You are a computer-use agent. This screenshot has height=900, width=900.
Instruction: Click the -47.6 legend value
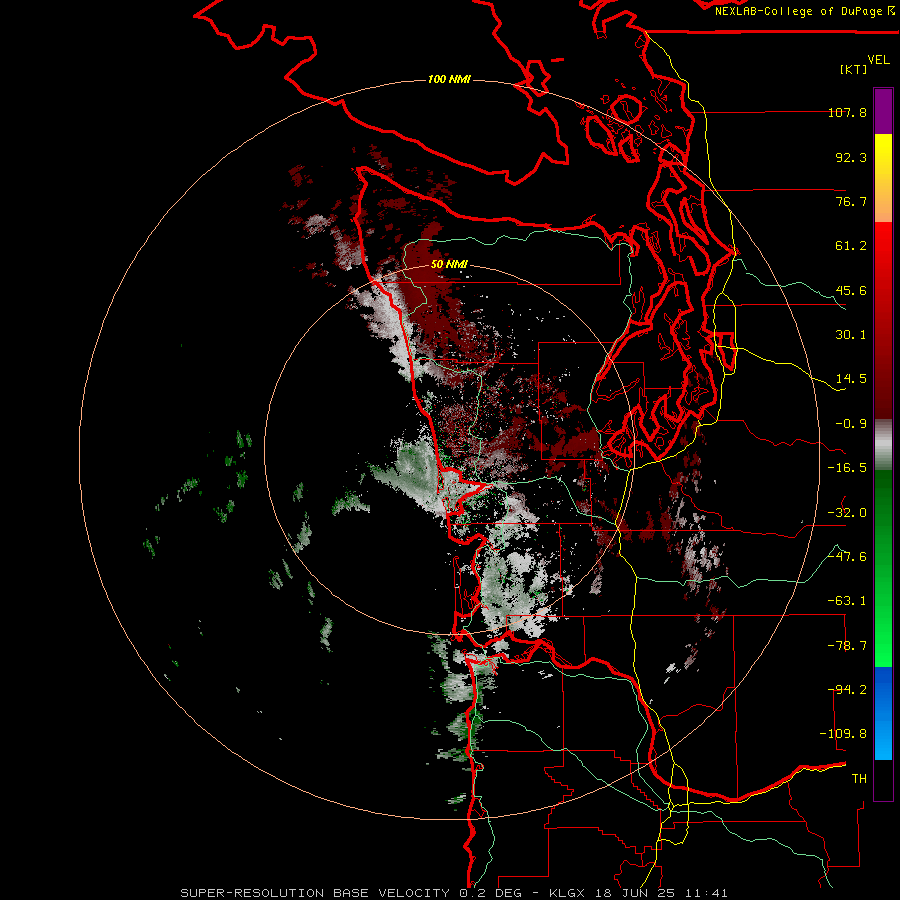pos(847,557)
